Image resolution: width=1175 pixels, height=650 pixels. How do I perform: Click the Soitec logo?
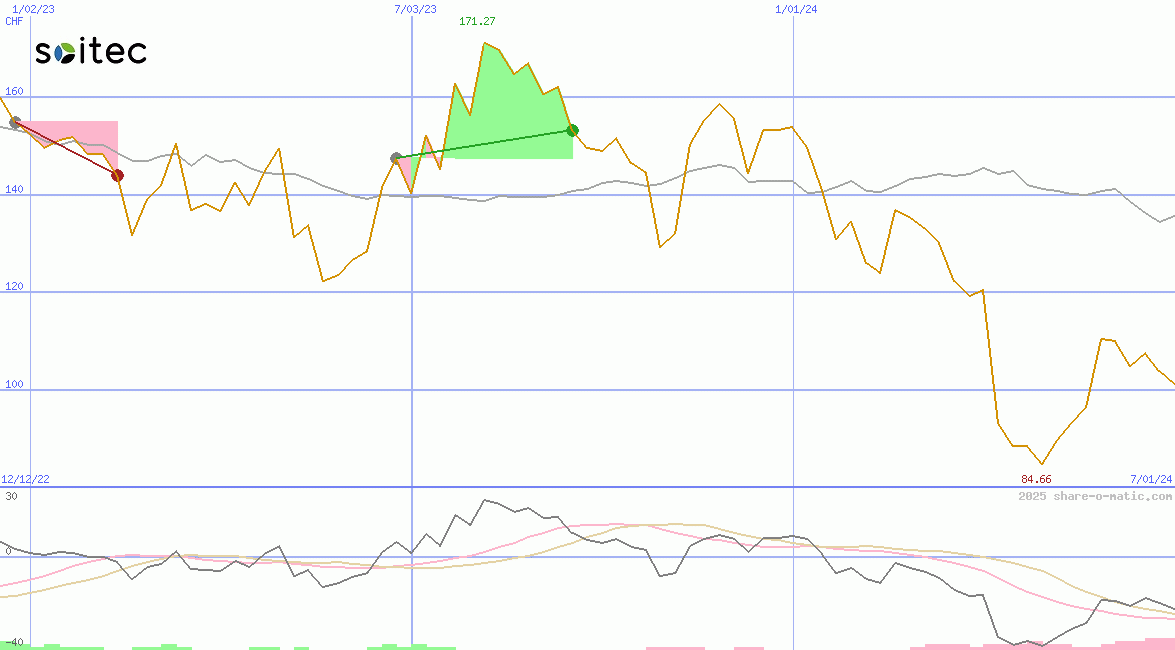pos(91,52)
